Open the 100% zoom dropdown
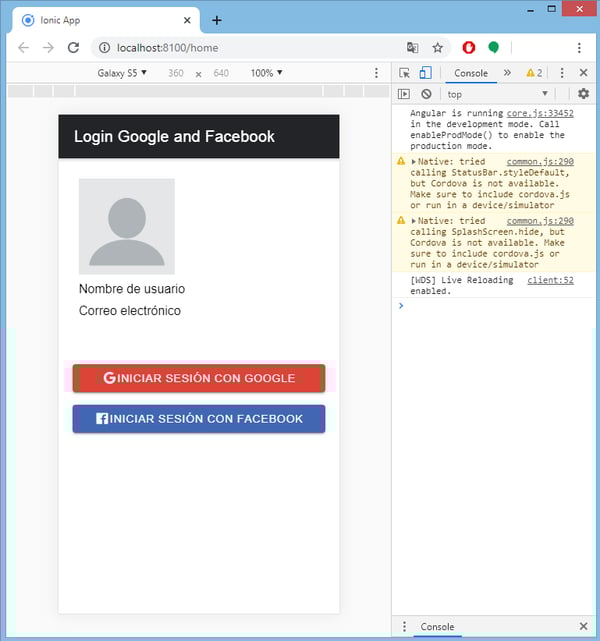 (x=266, y=73)
